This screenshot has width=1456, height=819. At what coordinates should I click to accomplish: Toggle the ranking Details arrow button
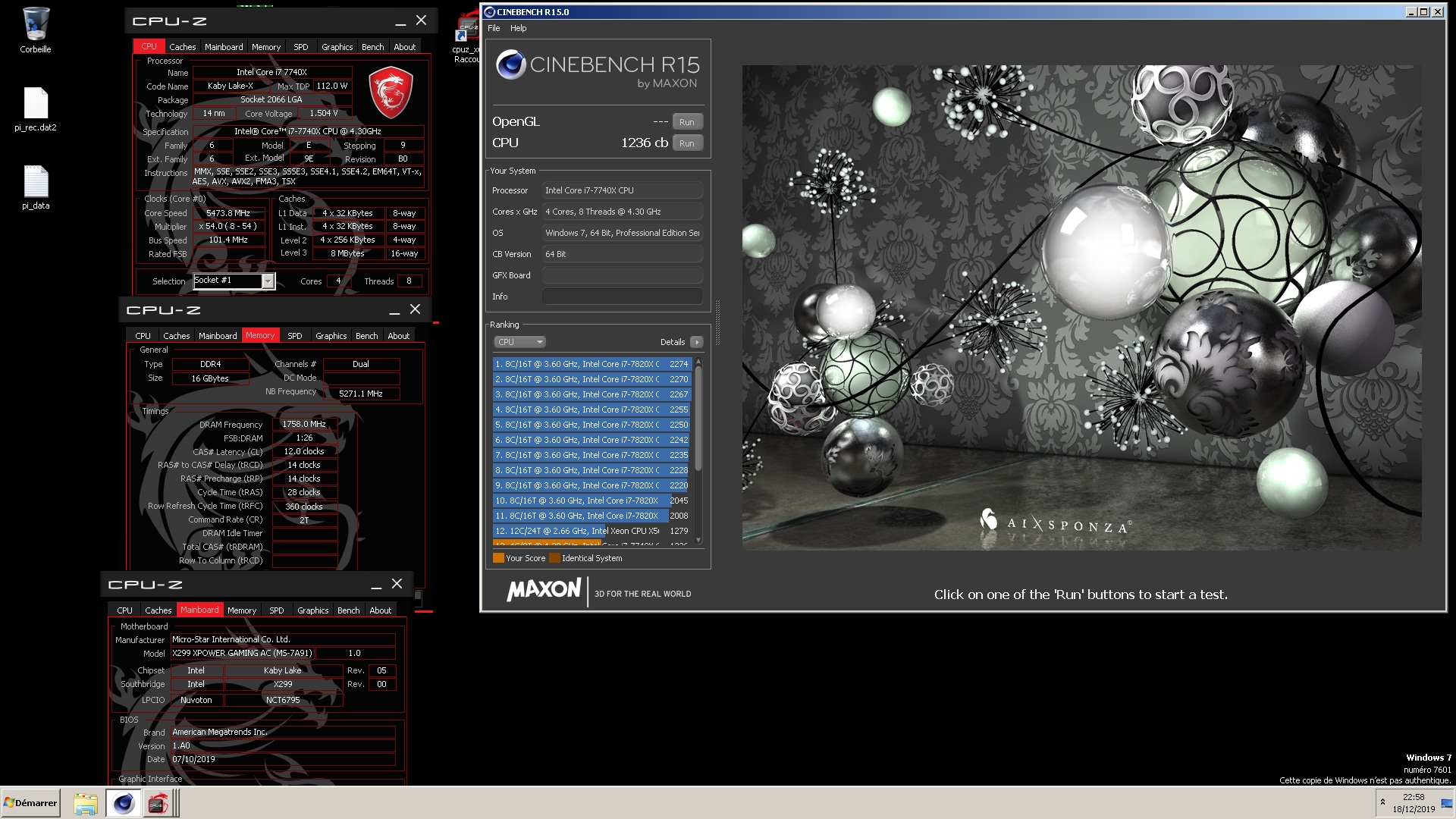pyautogui.click(x=696, y=342)
